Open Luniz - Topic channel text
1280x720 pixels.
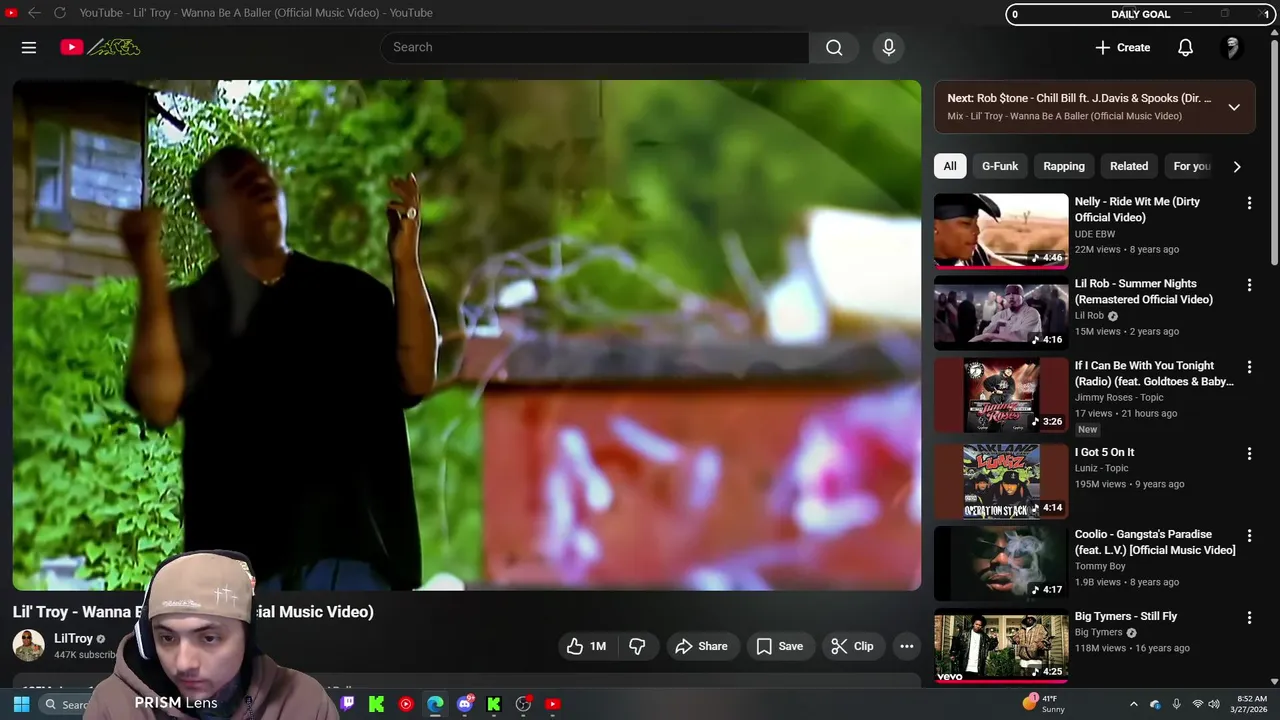pos(1102,468)
